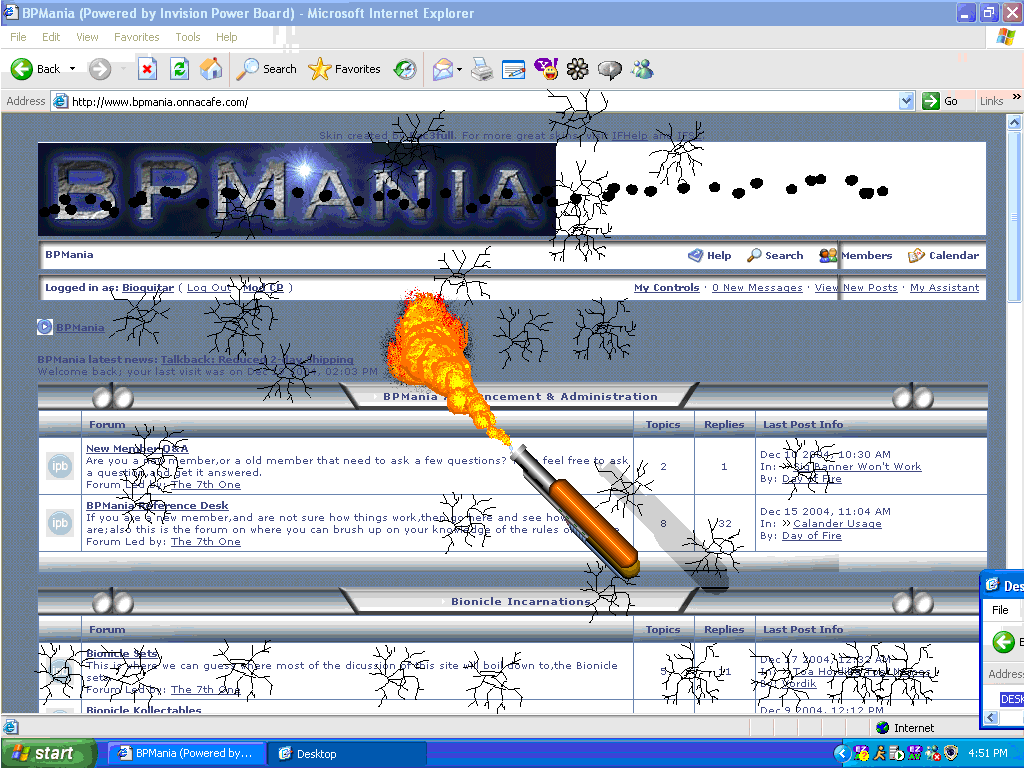Click the ipb icon beside New Member Q&A

coord(59,466)
